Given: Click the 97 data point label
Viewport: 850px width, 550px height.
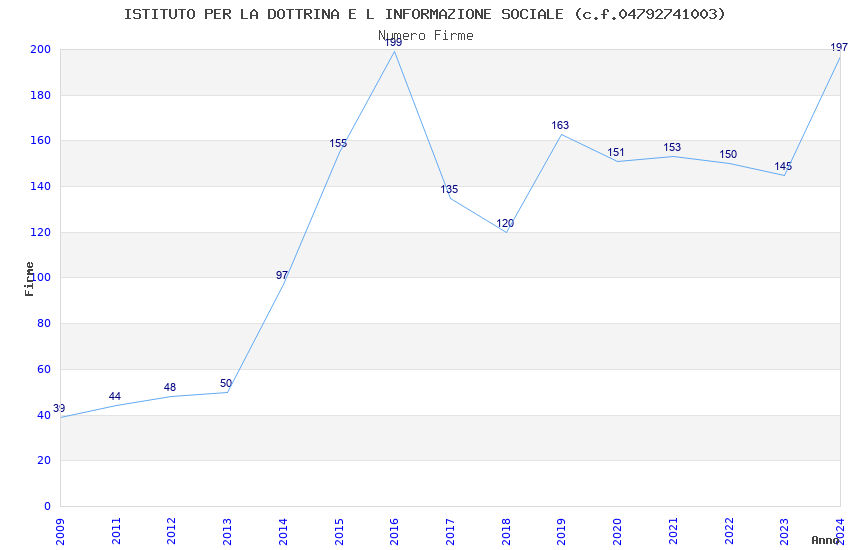Looking at the screenshot, I should (x=282, y=275).
